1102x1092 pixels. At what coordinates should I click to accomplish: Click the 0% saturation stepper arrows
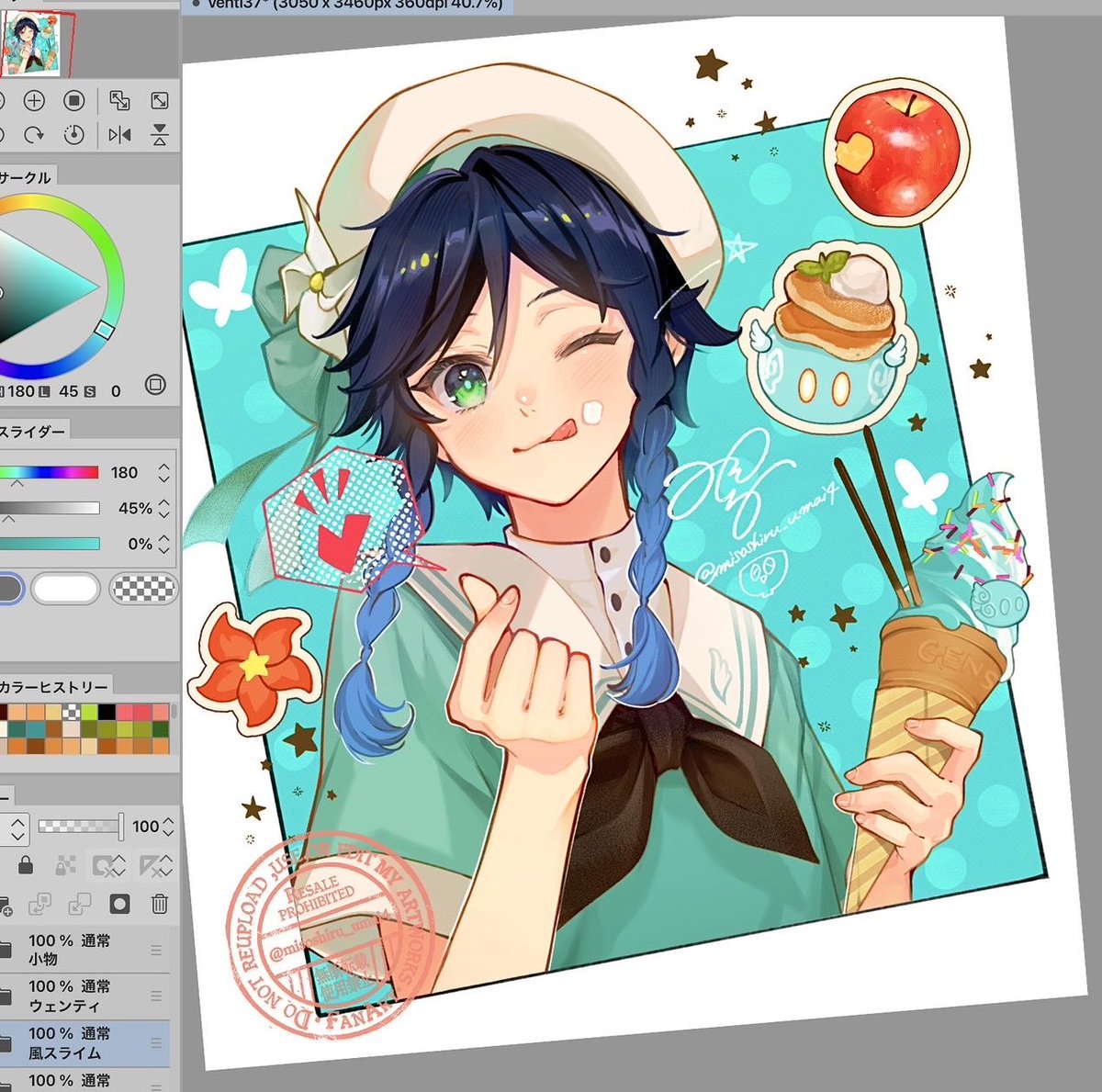163,544
